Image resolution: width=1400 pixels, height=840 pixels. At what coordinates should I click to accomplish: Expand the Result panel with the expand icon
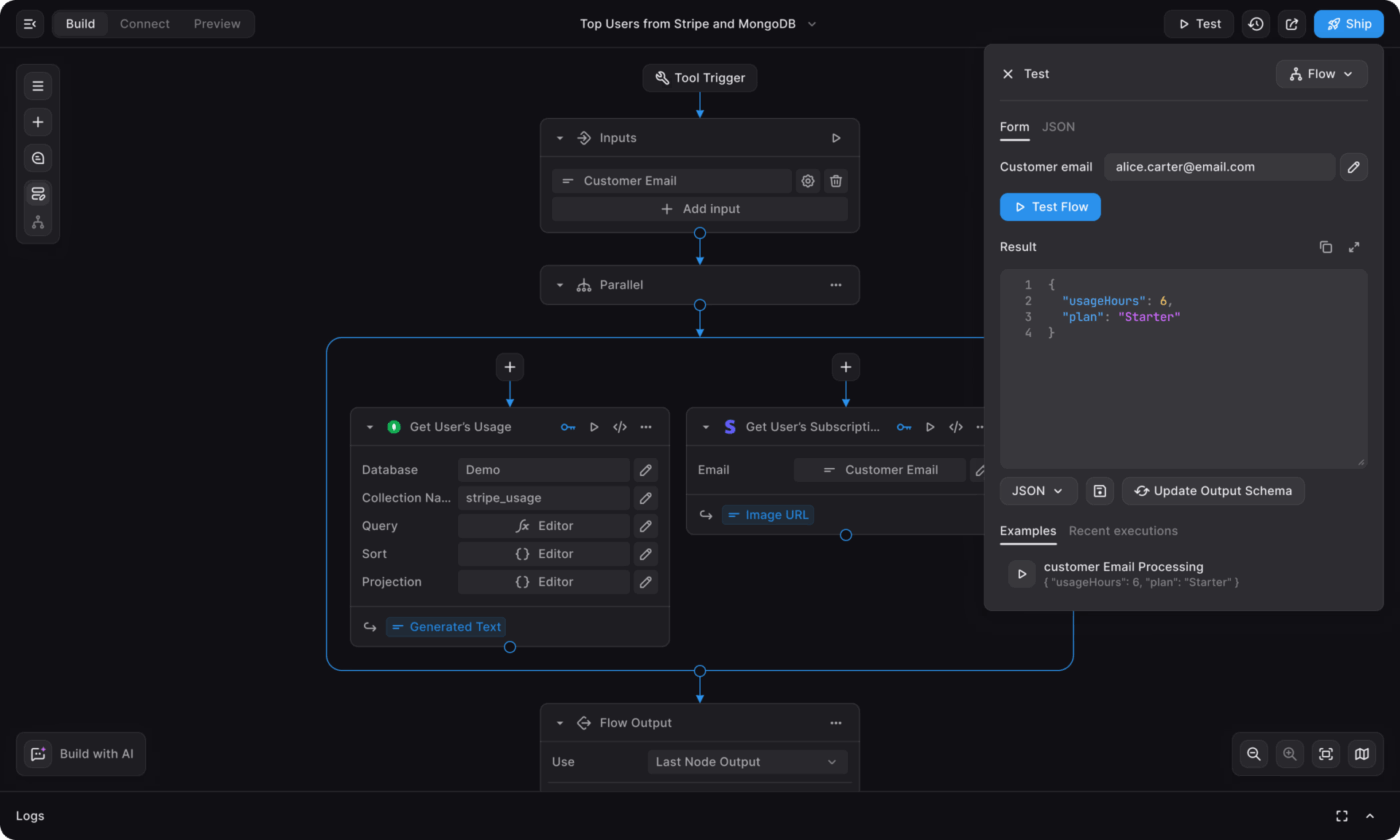(x=1354, y=246)
